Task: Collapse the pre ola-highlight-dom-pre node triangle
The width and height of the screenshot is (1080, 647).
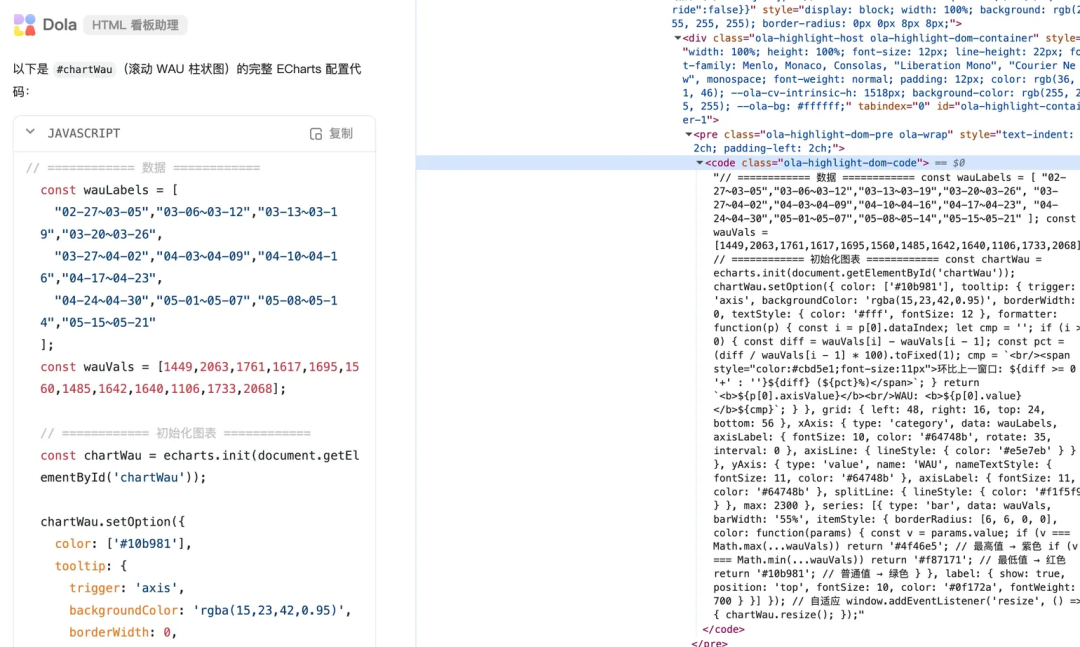Action: [x=689, y=135]
